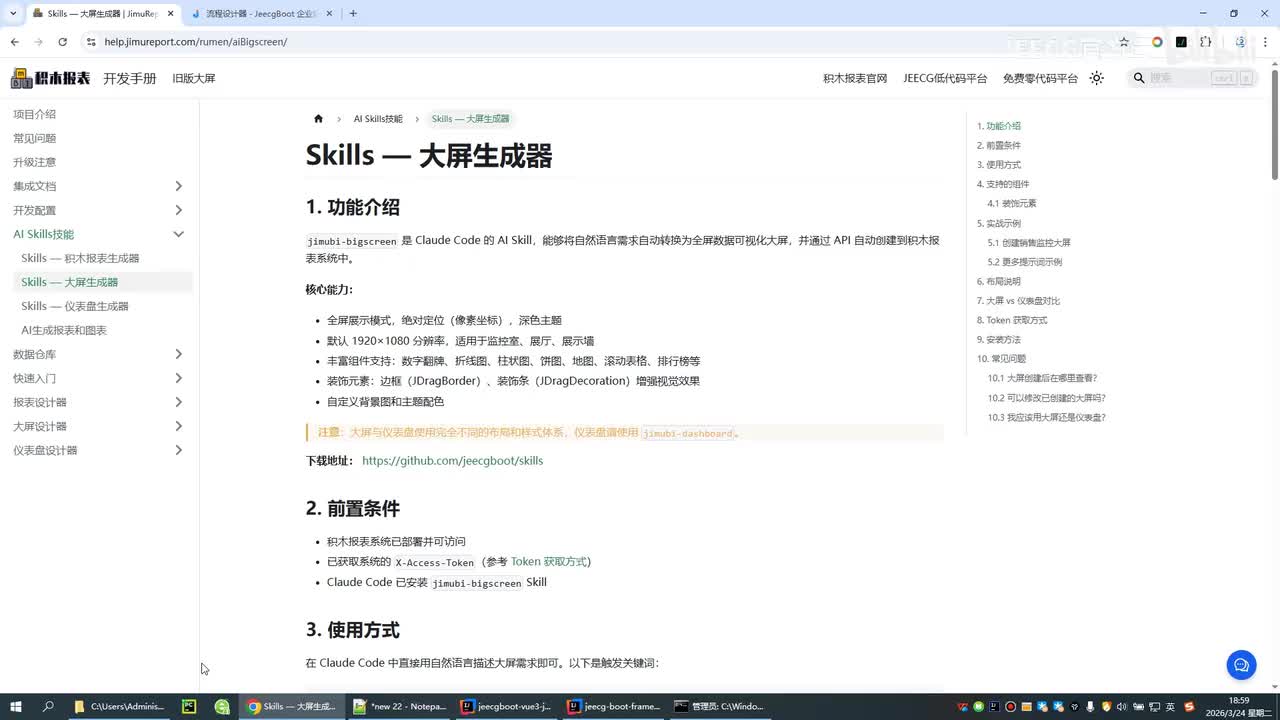This screenshot has width=1280, height=720.
Task: Click the 积木报表 logo in the header
Action: pyautogui.click(x=50, y=78)
